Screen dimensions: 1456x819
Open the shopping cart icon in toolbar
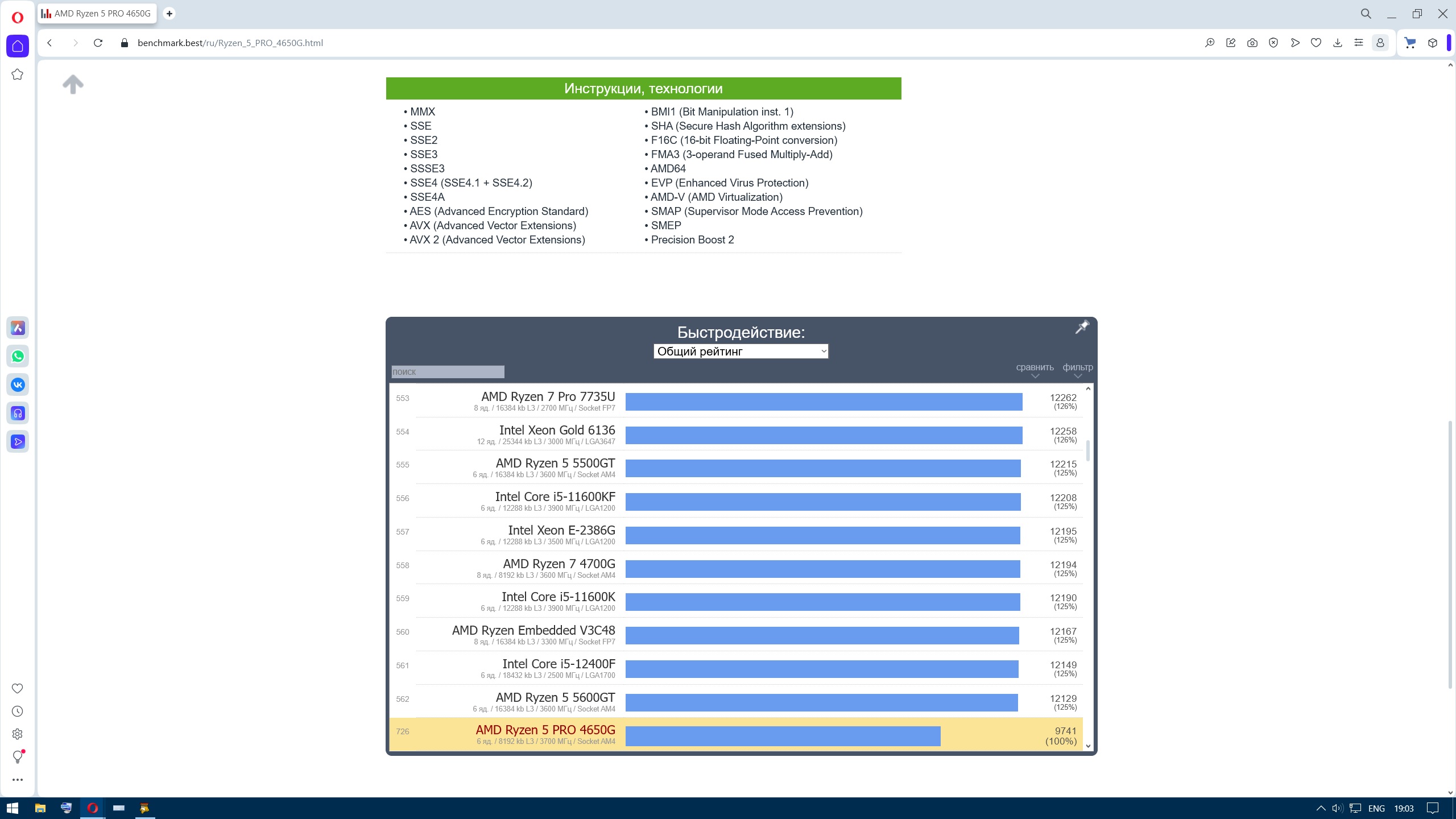(x=1410, y=43)
